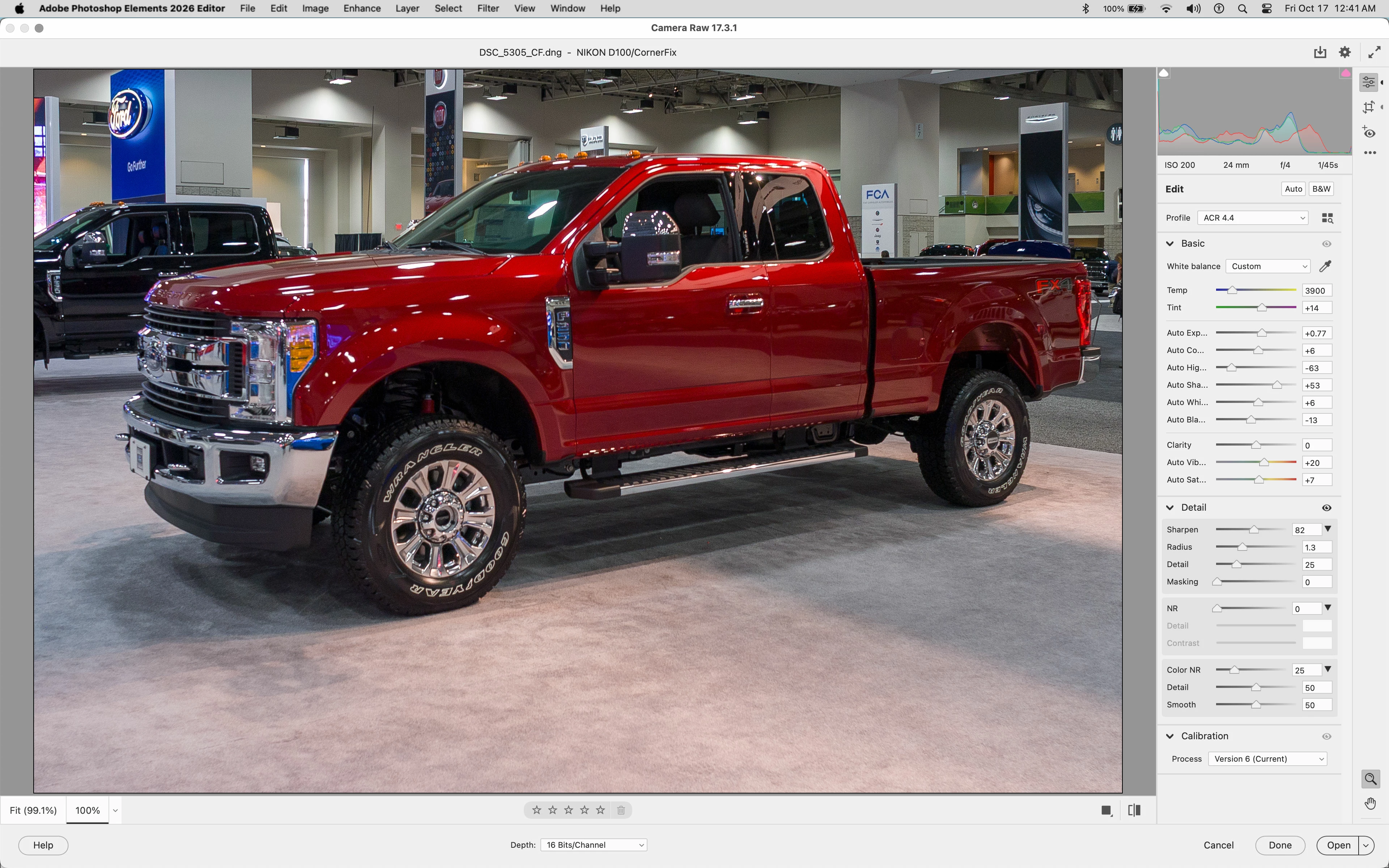Screen dimensions: 1389x868
Task: Toggle before/after split view icon
Action: pyautogui.click(x=1135, y=810)
